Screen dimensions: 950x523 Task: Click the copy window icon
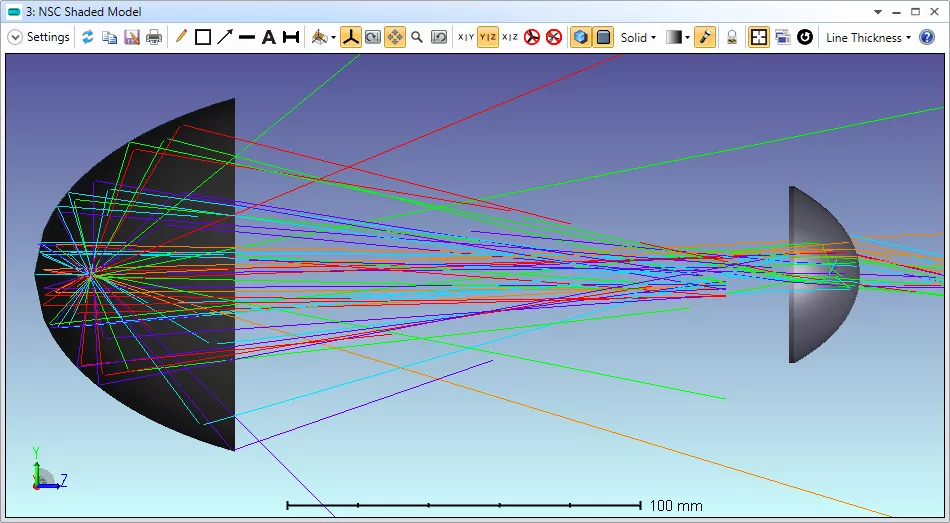pos(109,37)
